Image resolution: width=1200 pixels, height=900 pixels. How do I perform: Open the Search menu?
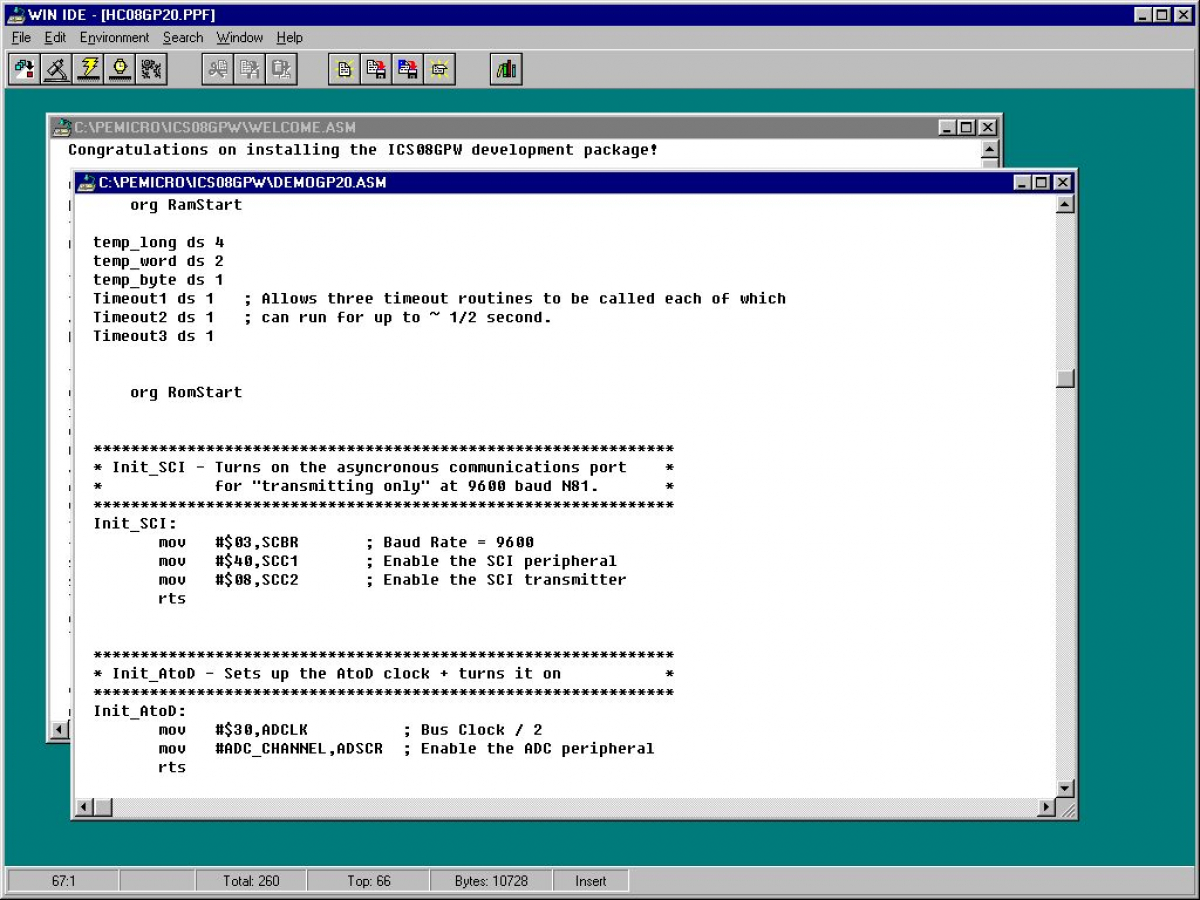click(x=182, y=37)
